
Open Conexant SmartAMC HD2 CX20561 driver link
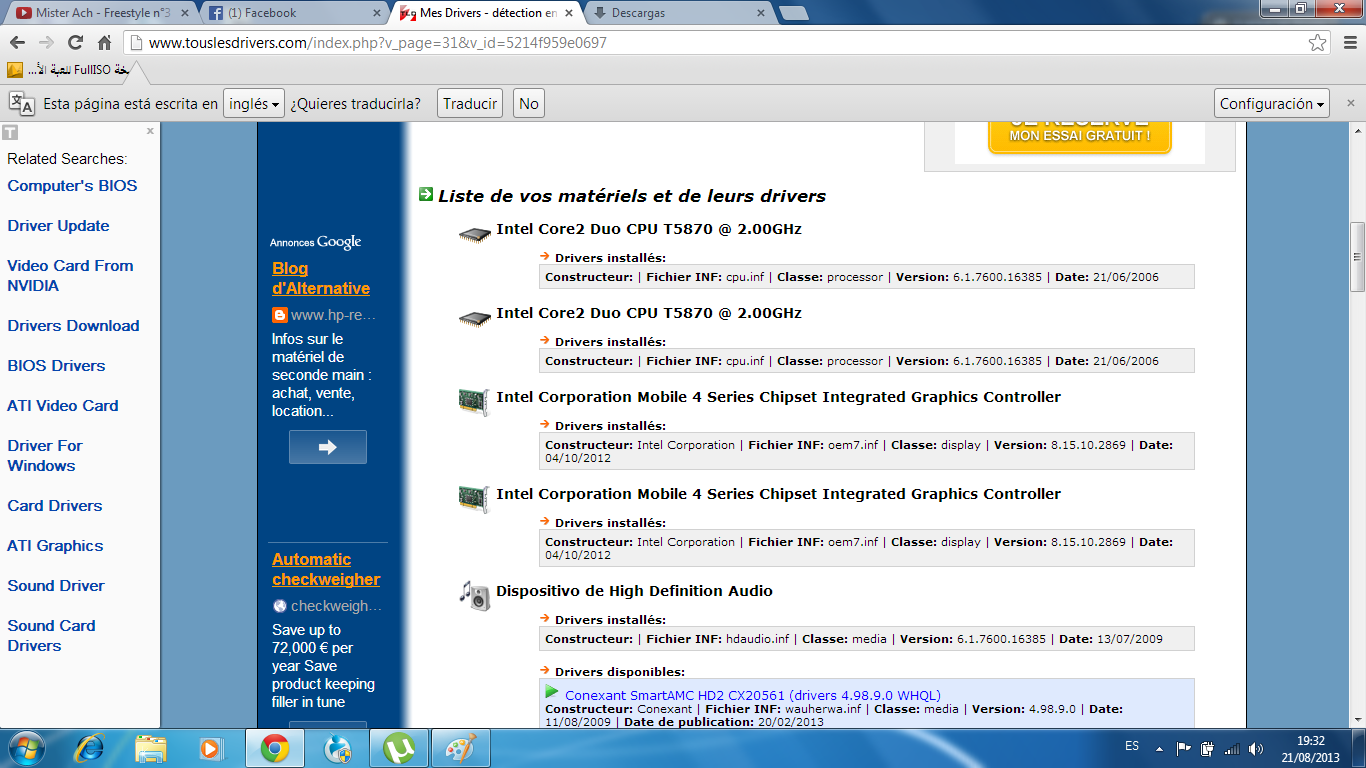[752, 695]
